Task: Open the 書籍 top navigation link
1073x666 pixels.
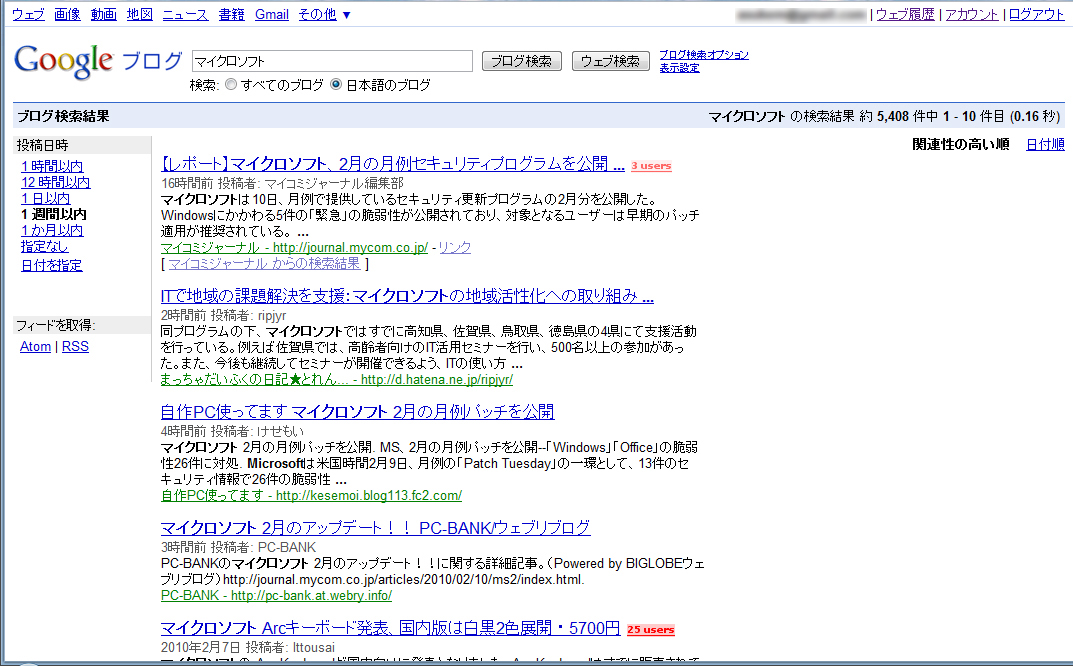Action: [231, 14]
